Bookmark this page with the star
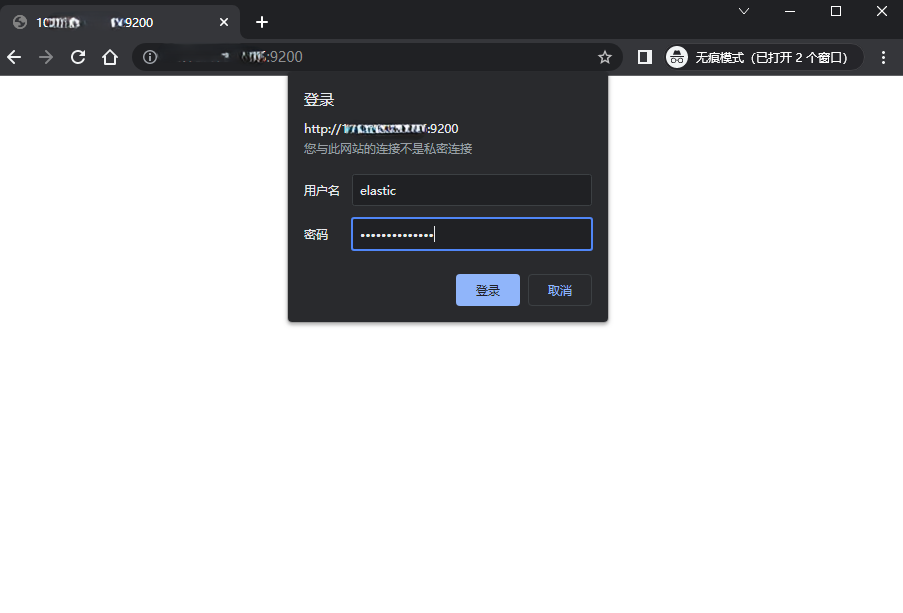 [604, 57]
